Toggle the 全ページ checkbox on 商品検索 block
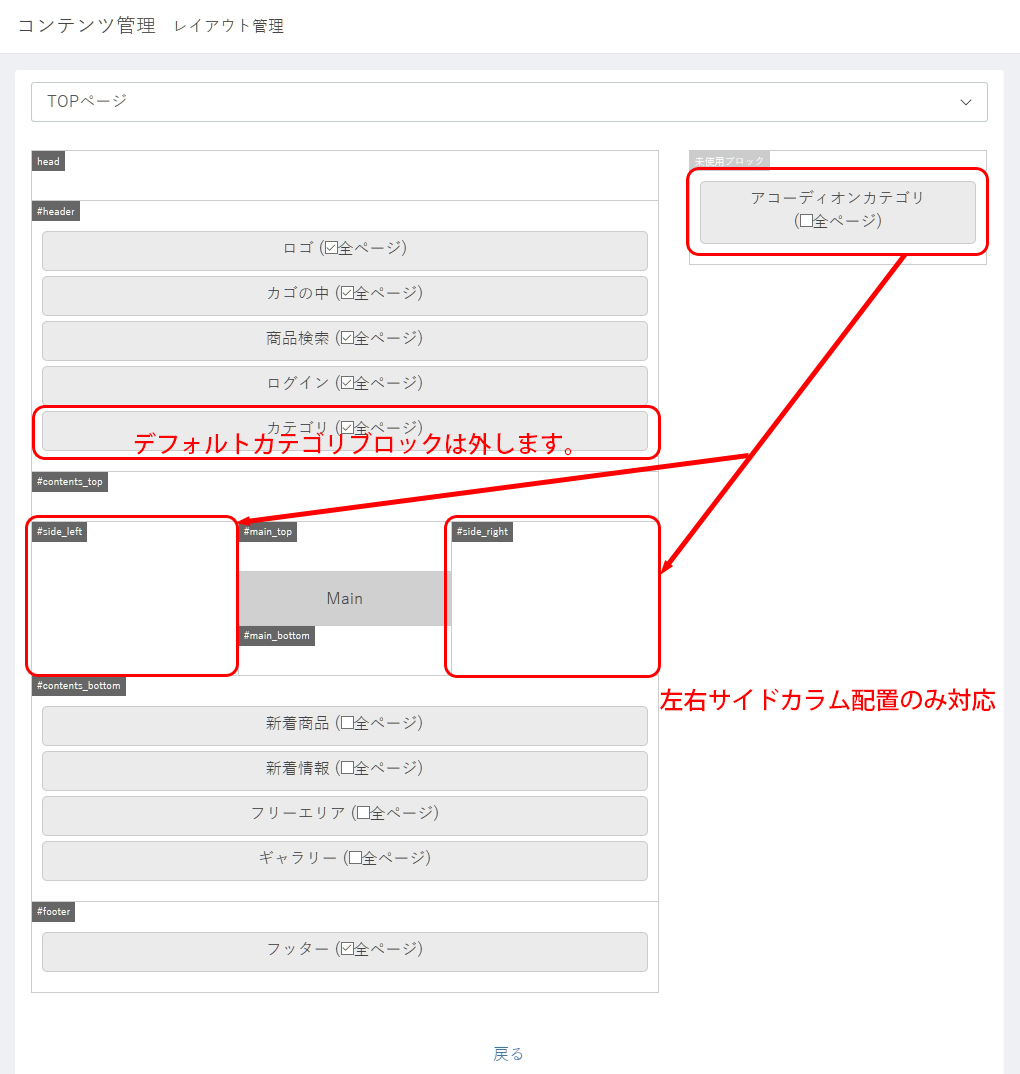The height and width of the screenshot is (1074, 1020). (x=347, y=338)
